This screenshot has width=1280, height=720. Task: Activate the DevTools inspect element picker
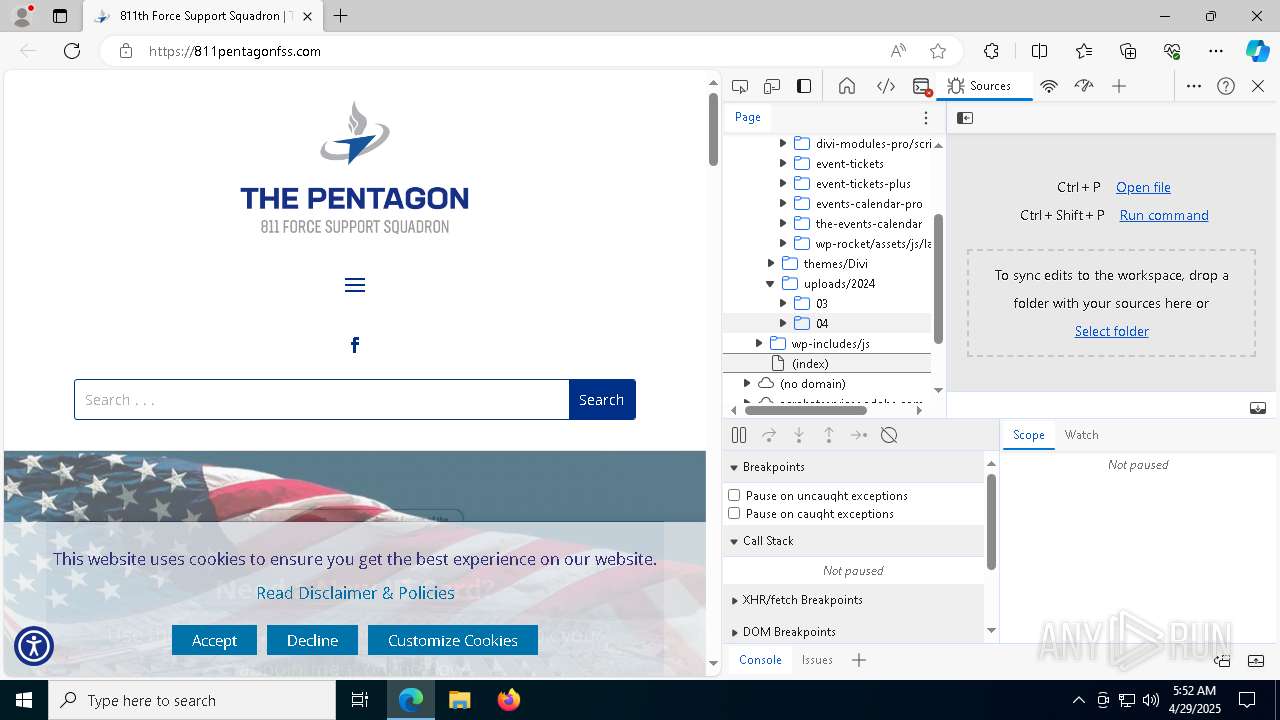740,86
